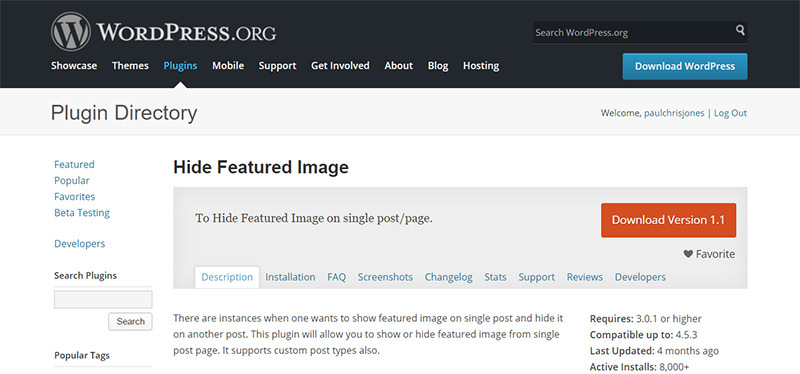Click the Favorite heart icon
Image resolution: width=800 pixels, height=374 pixels.
688,254
